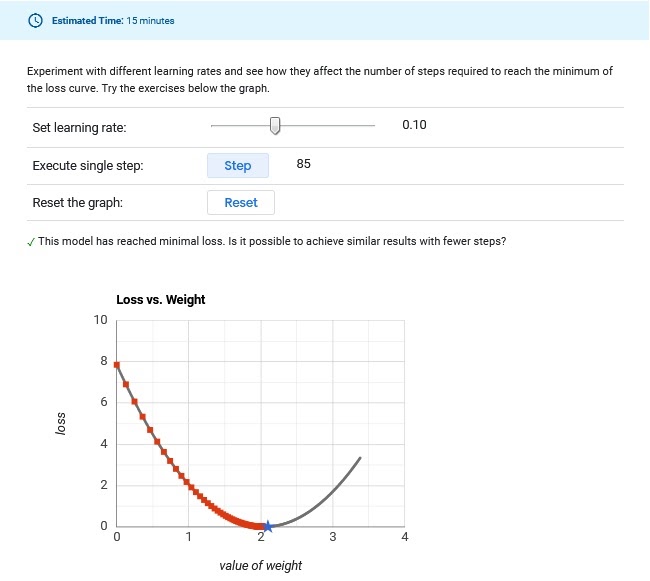The width and height of the screenshot is (650, 581).
Task: Click the slider track right of the thumb
Action: [328, 126]
